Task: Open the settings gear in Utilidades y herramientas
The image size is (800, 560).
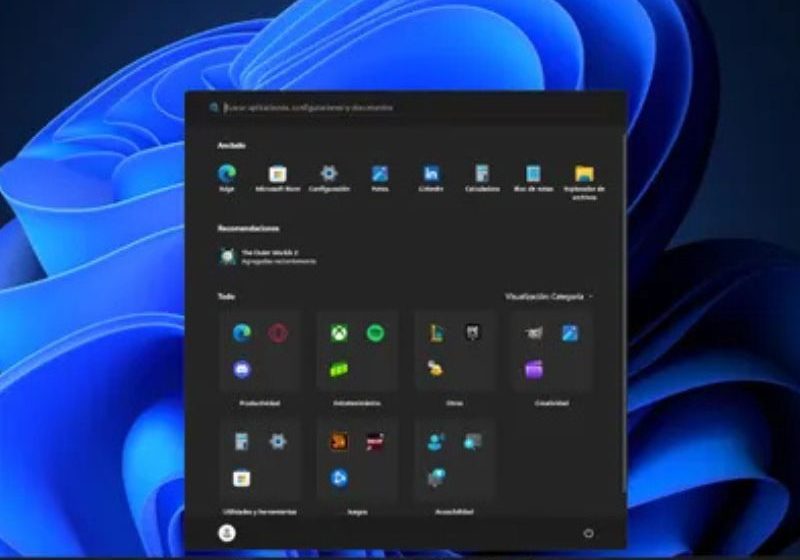Action: click(278, 442)
